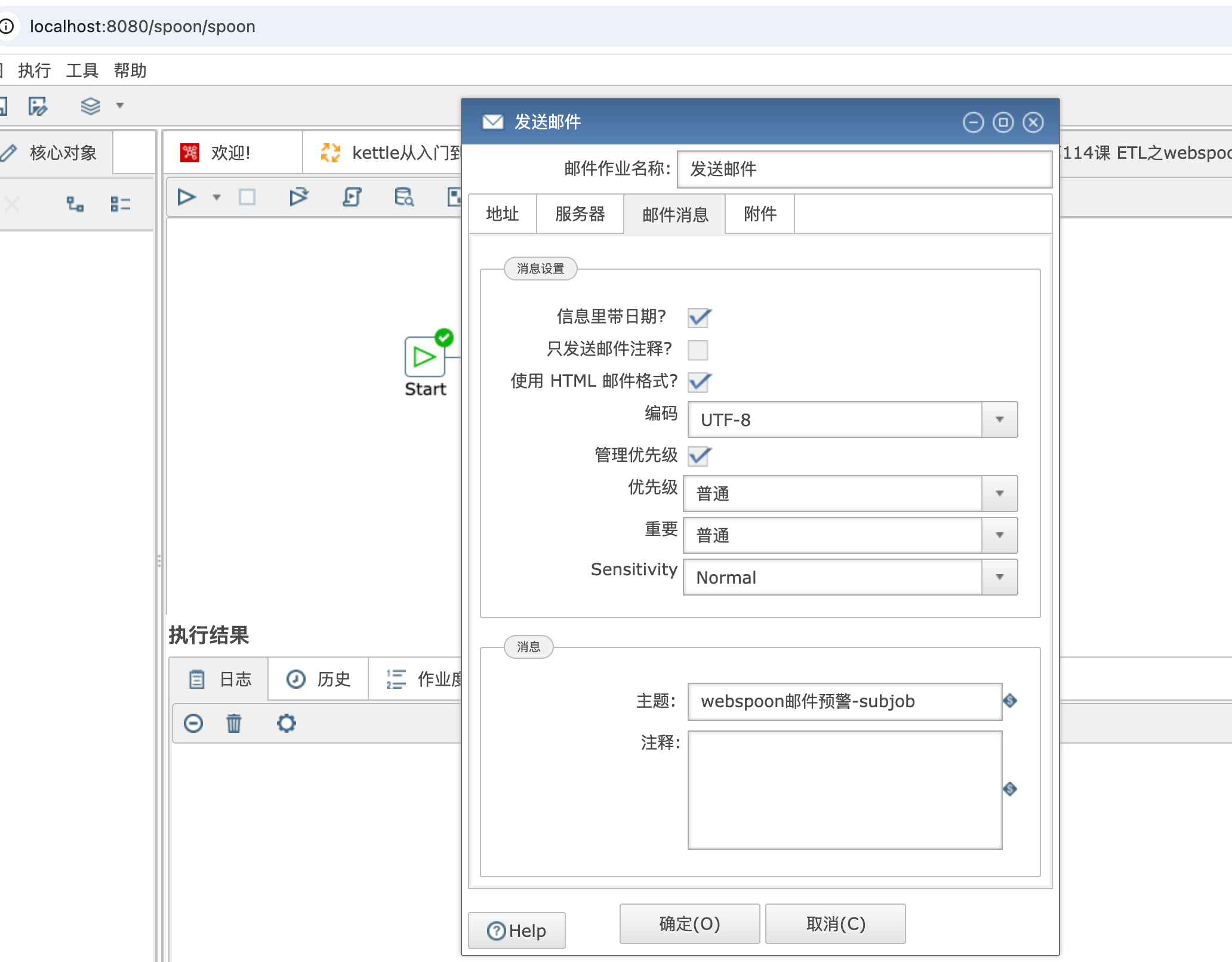
Task: Run the job using the play icon
Action: pos(186,197)
